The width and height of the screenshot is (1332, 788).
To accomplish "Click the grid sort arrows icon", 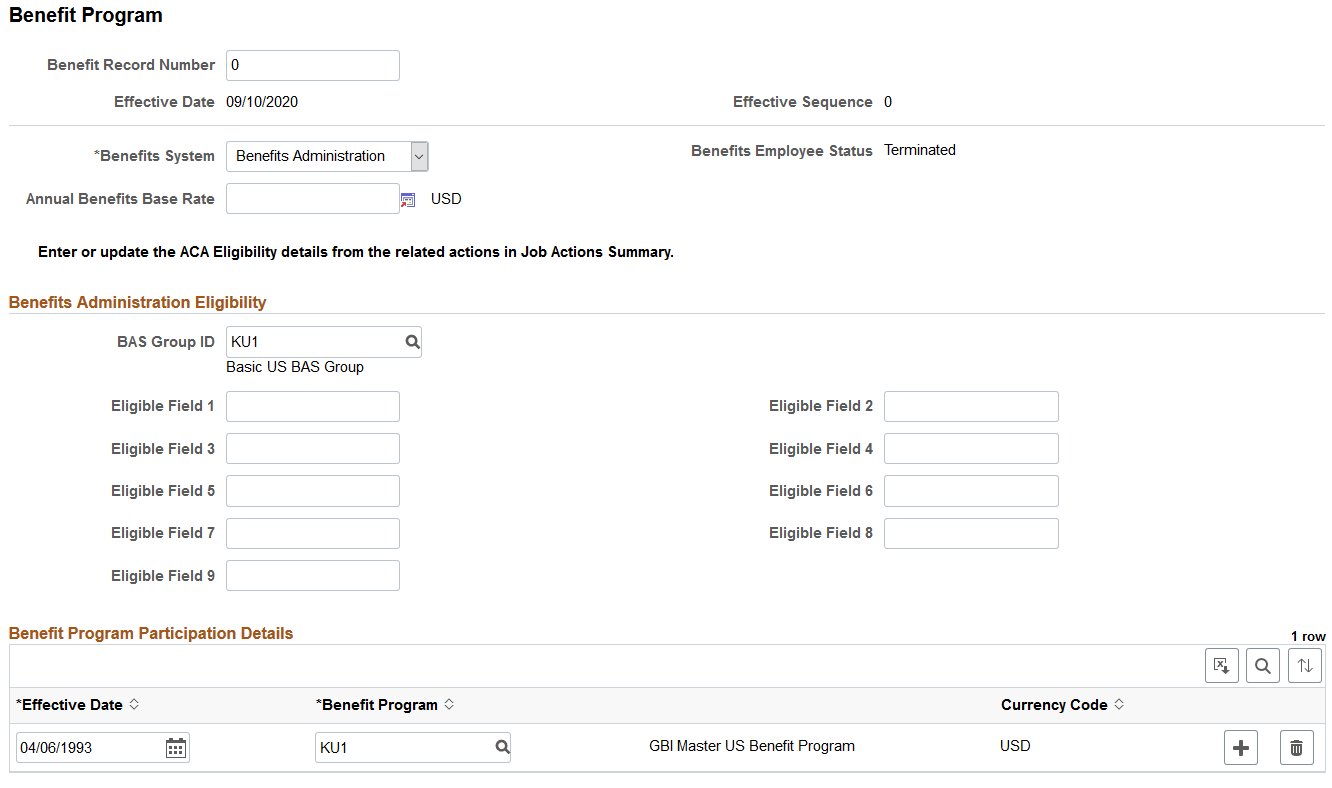I will (1305, 665).
